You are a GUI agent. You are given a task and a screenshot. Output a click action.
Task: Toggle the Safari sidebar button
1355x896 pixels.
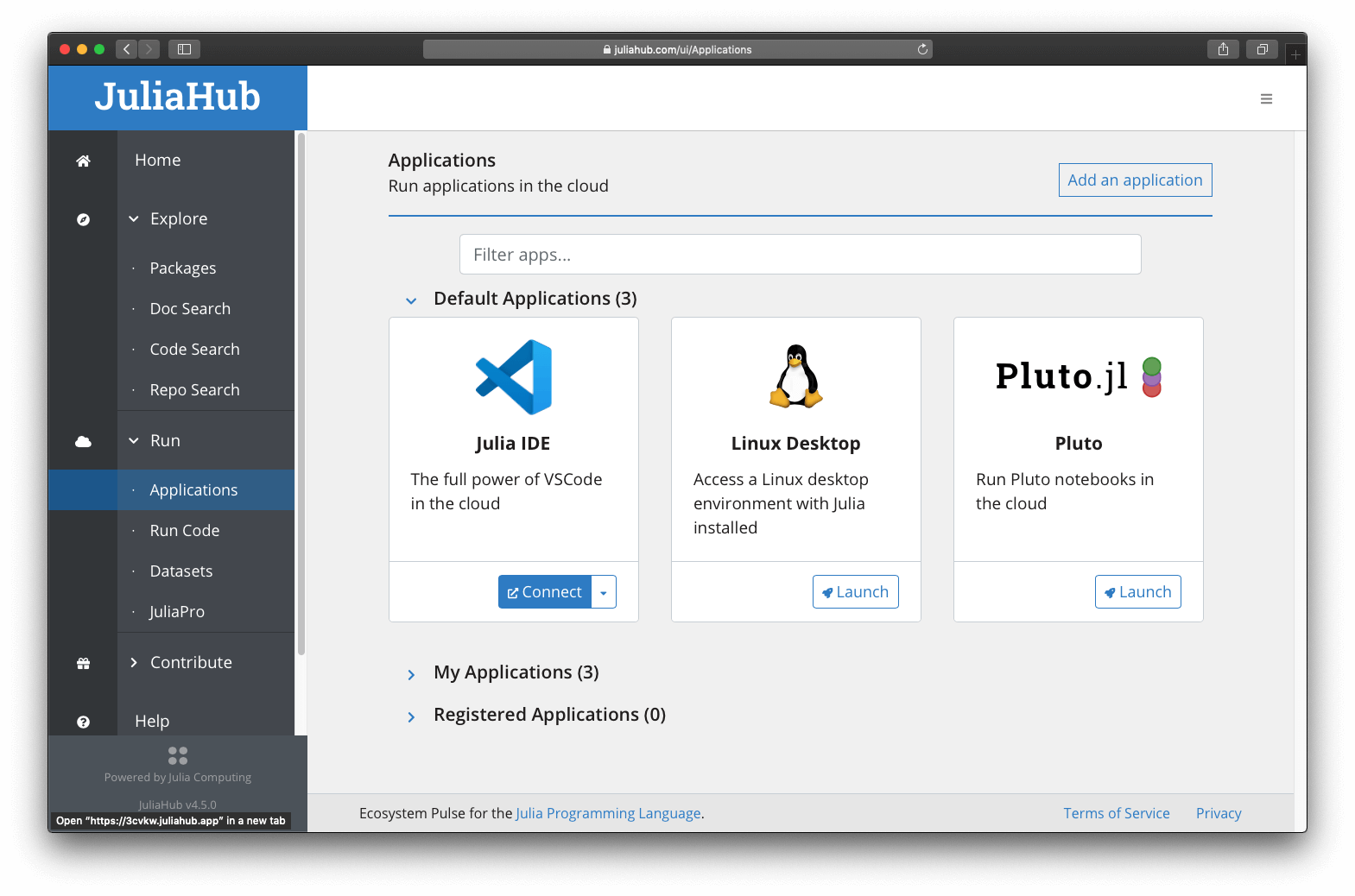click(184, 49)
